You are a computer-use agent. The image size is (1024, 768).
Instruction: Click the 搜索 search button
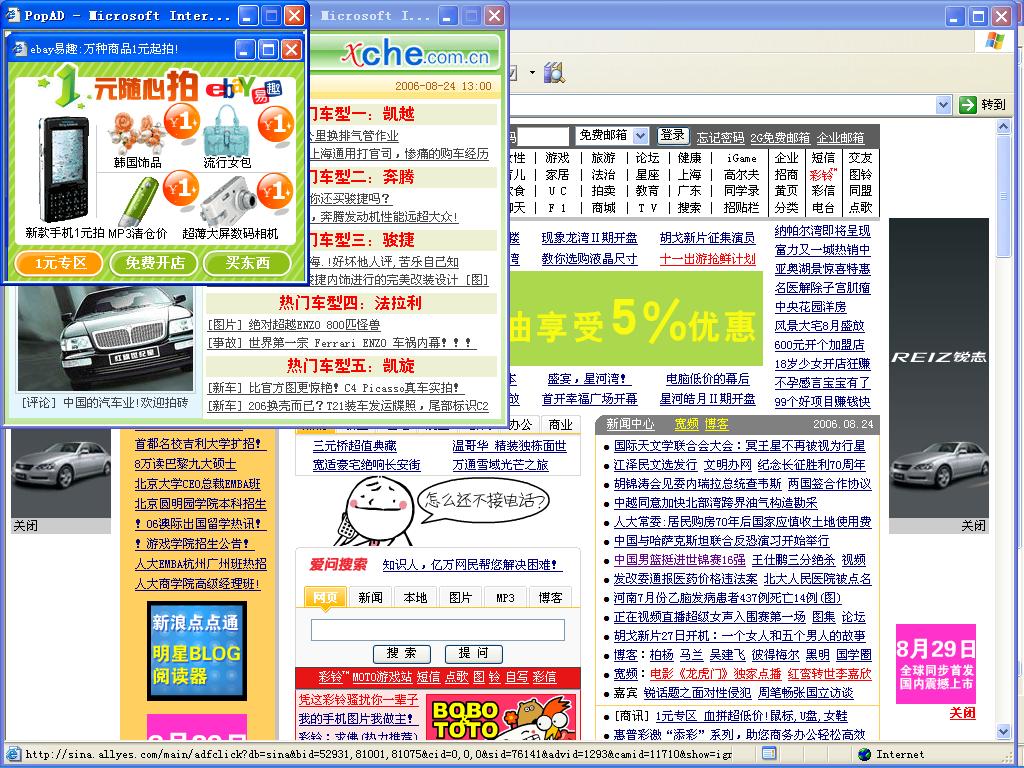402,653
